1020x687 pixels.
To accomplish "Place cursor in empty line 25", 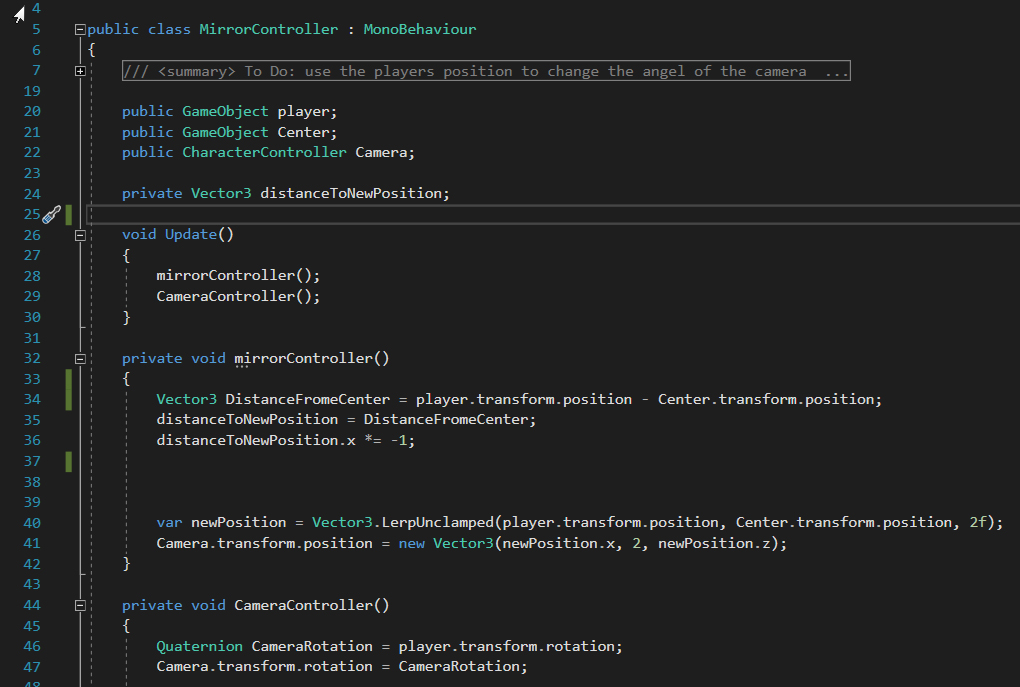I will click(x=400, y=214).
